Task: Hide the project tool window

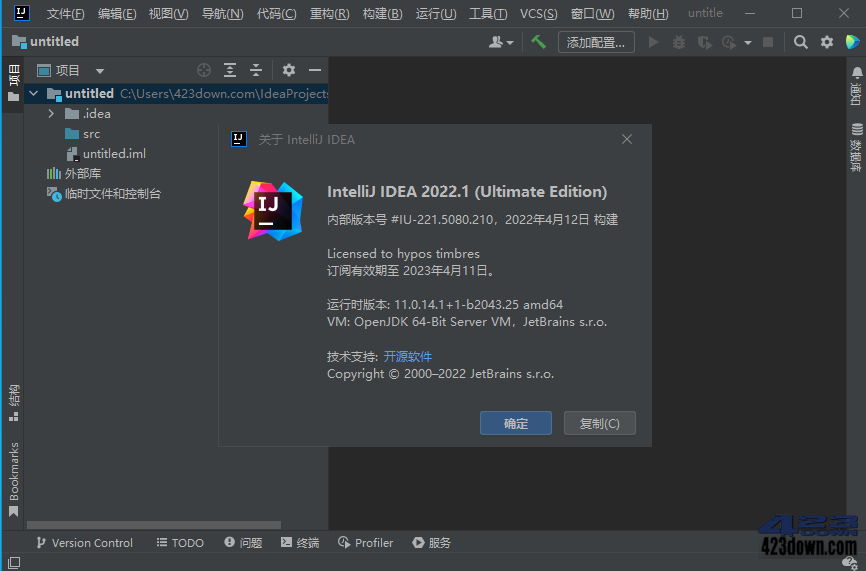Action: coord(315,70)
